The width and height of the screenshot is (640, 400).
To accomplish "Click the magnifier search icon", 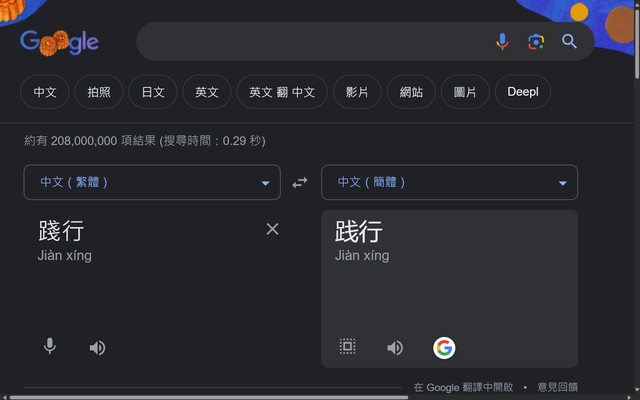I will (x=569, y=41).
